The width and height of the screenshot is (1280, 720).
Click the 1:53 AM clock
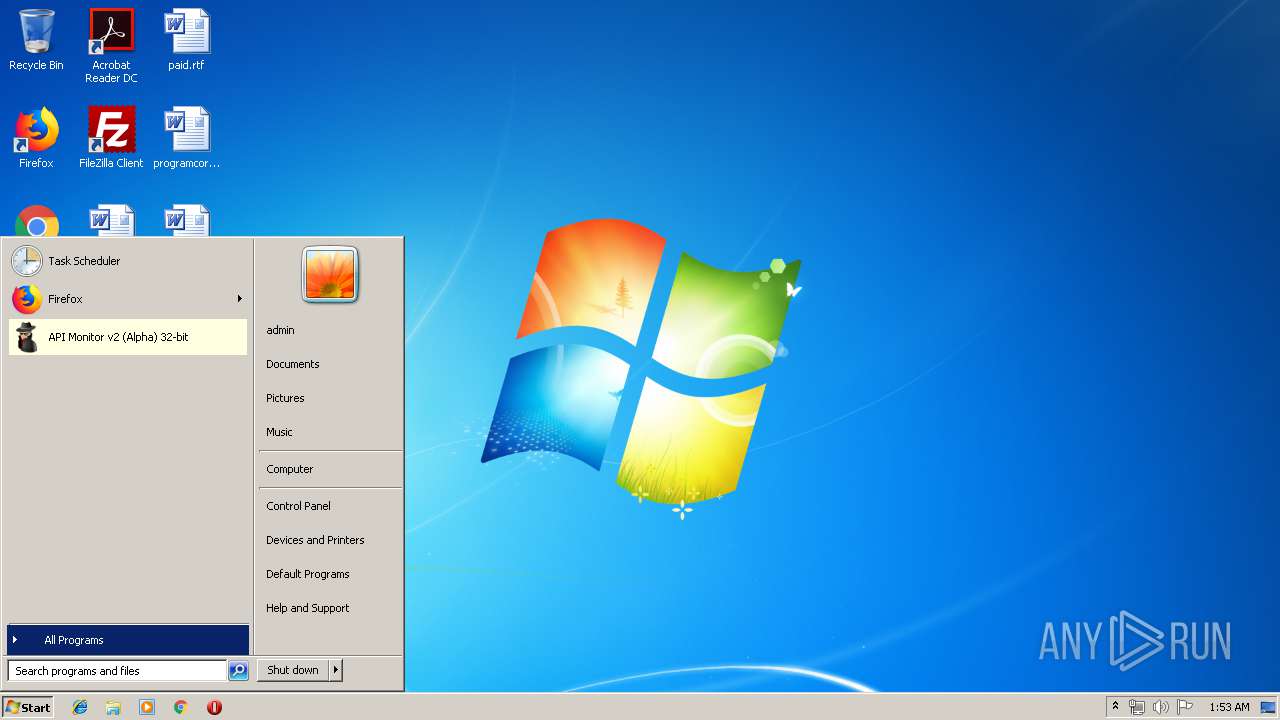coord(1229,707)
